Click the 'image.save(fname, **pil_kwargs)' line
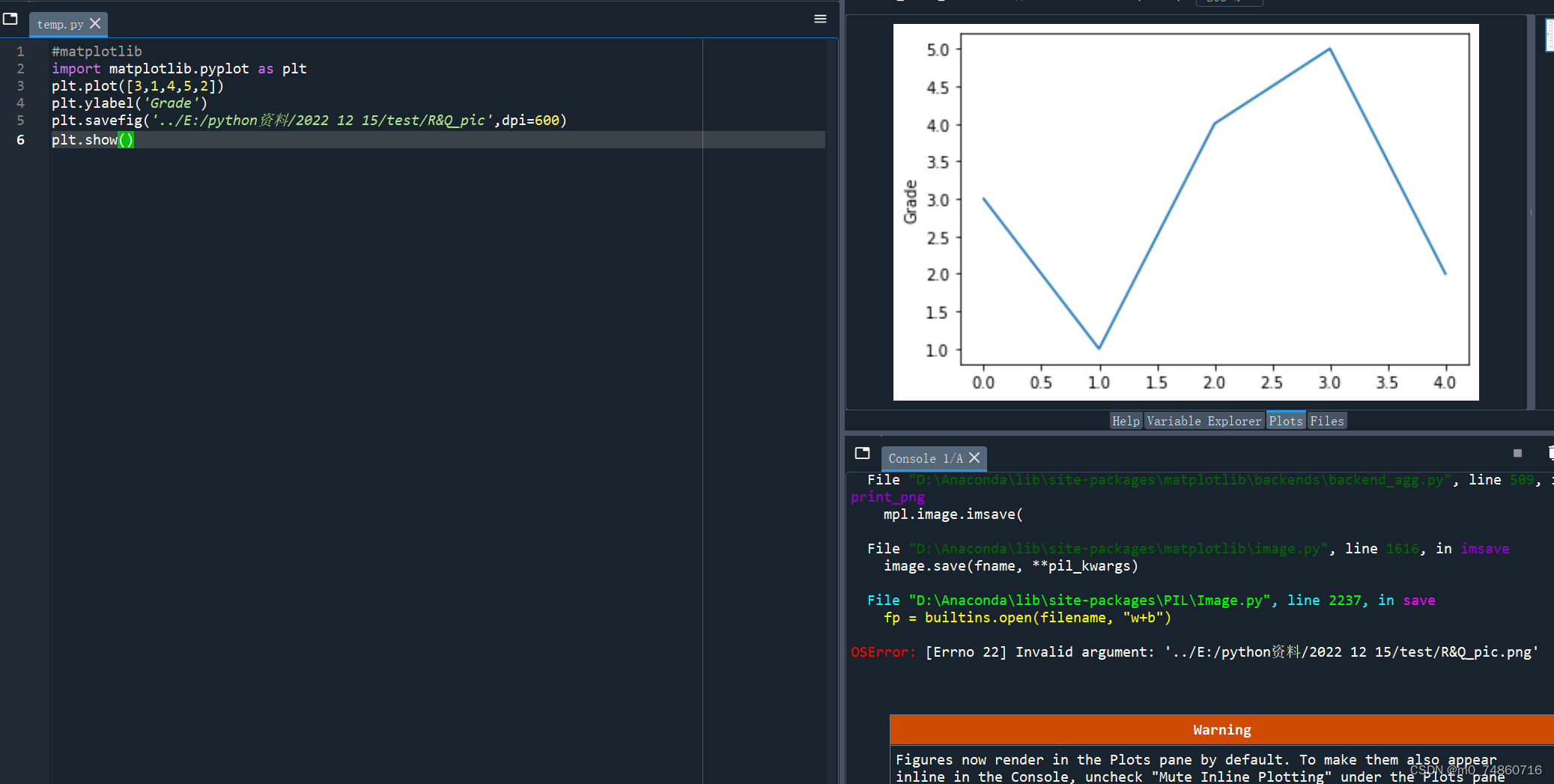This screenshot has width=1554, height=784. pyautogui.click(x=1011, y=565)
